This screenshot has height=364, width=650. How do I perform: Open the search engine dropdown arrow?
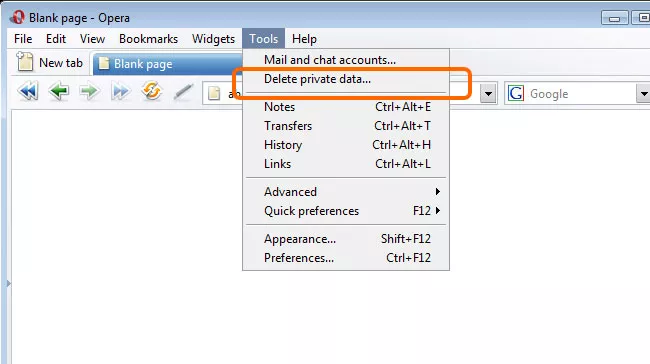643,94
